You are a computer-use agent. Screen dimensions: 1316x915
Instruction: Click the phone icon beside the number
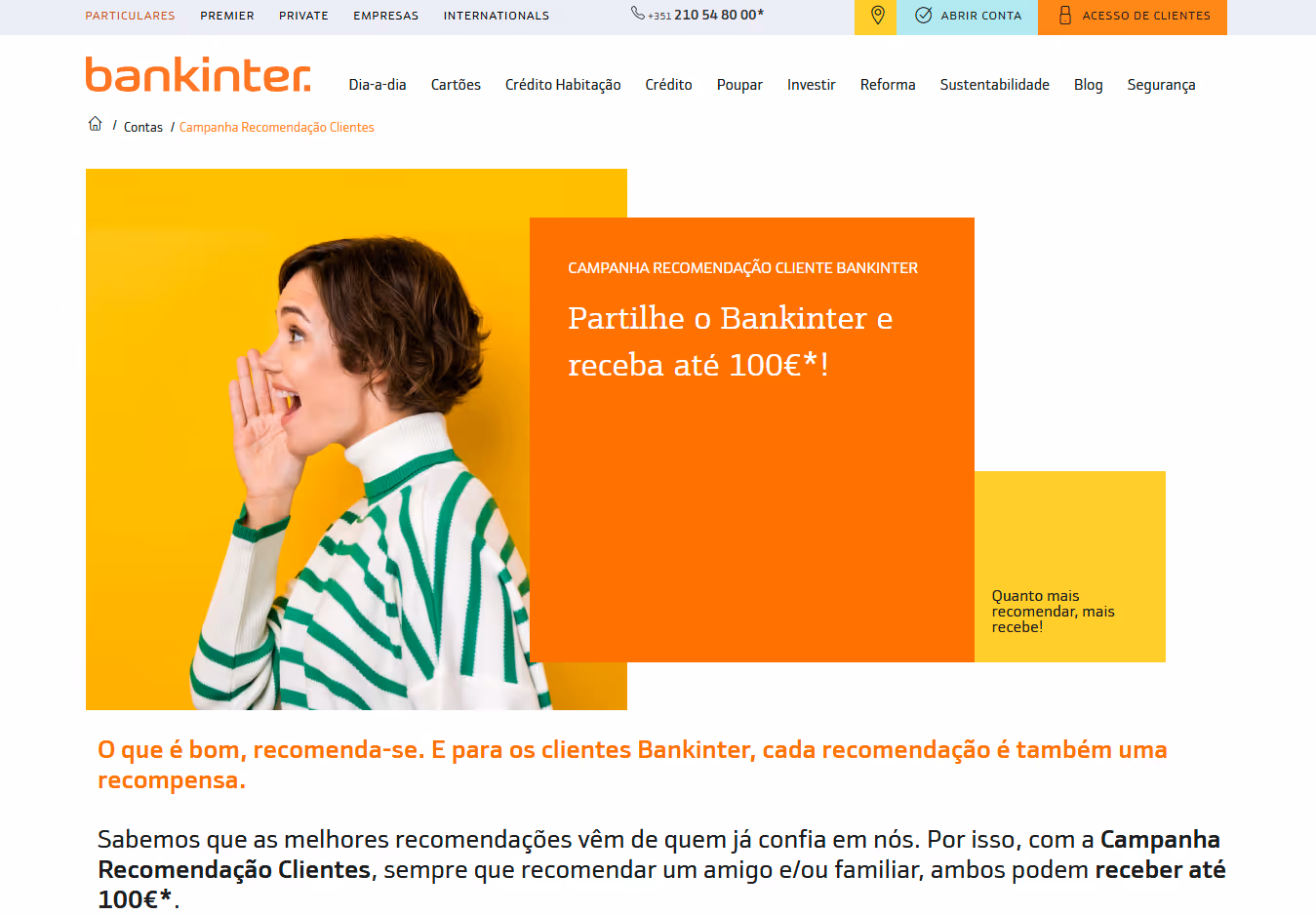638,14
